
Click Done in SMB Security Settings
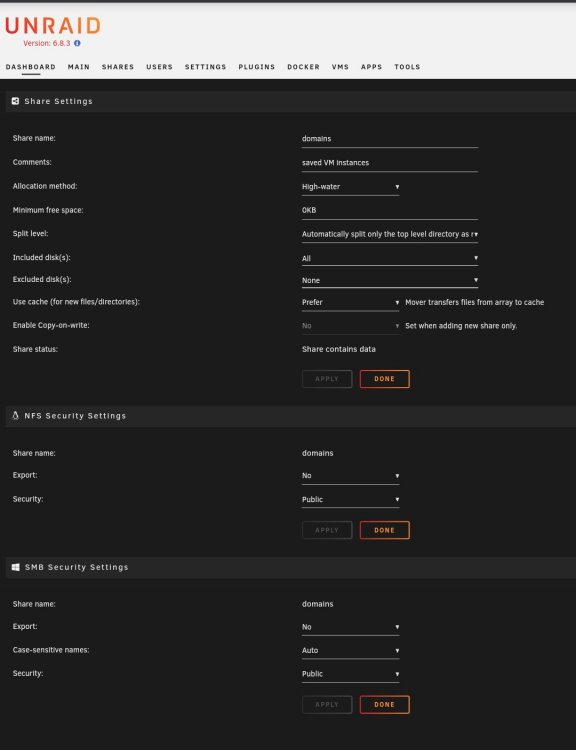pyautogui.click(x=385, y=705)
